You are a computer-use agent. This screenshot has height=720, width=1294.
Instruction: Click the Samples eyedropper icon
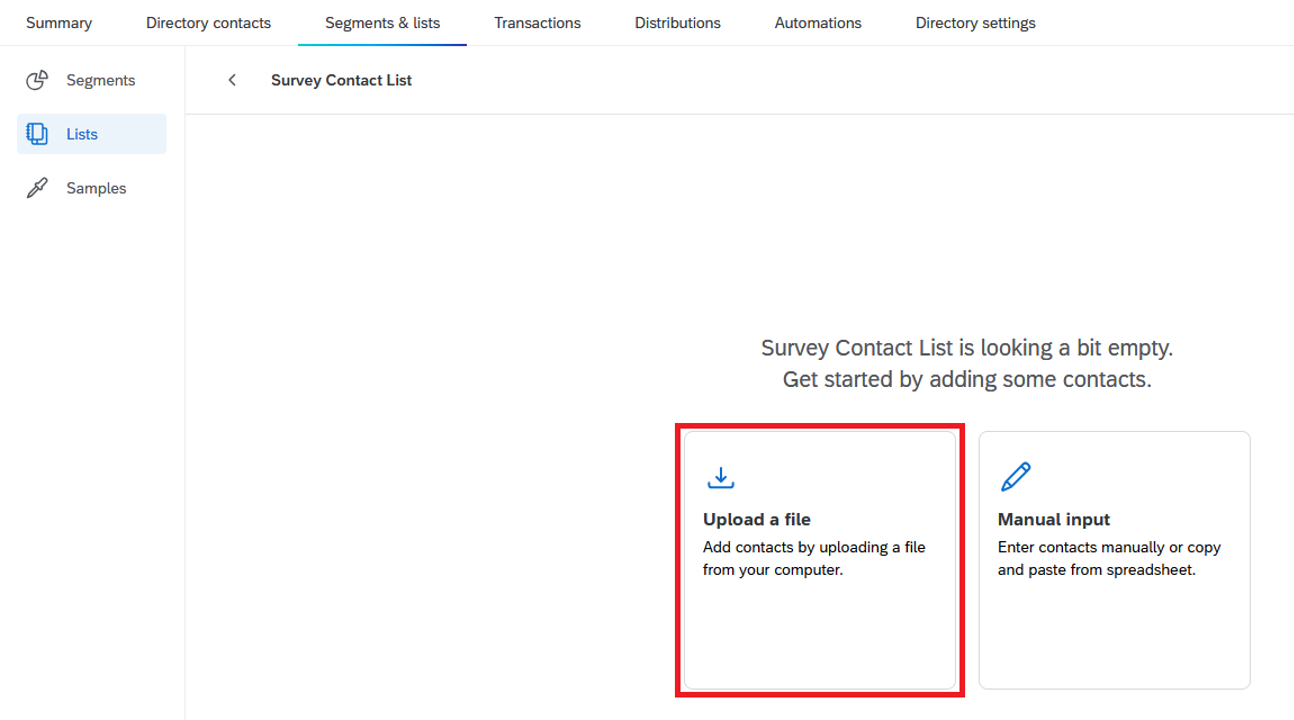37,188
